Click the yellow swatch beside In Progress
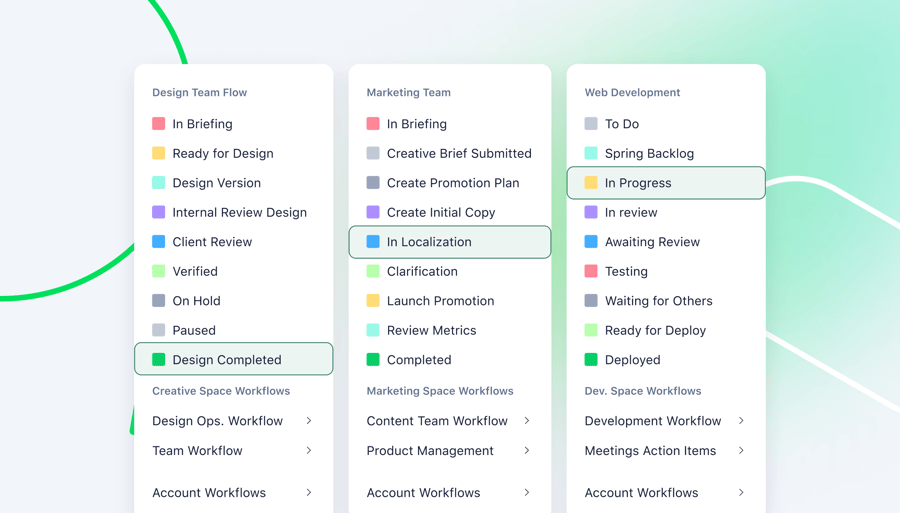 point(591,182)
